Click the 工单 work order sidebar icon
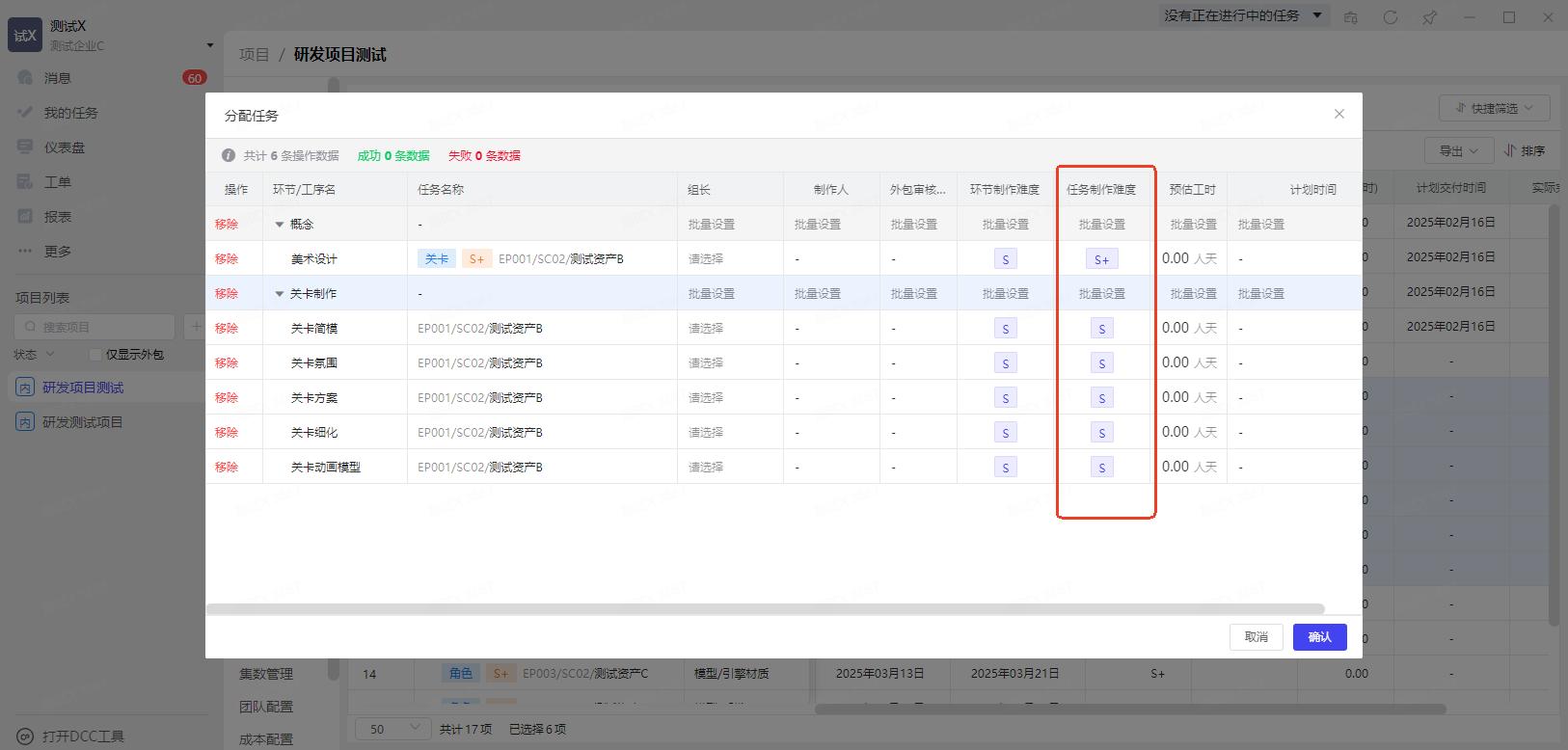The height and width of the screenshot is (750, 1568). tap(26, 182)
